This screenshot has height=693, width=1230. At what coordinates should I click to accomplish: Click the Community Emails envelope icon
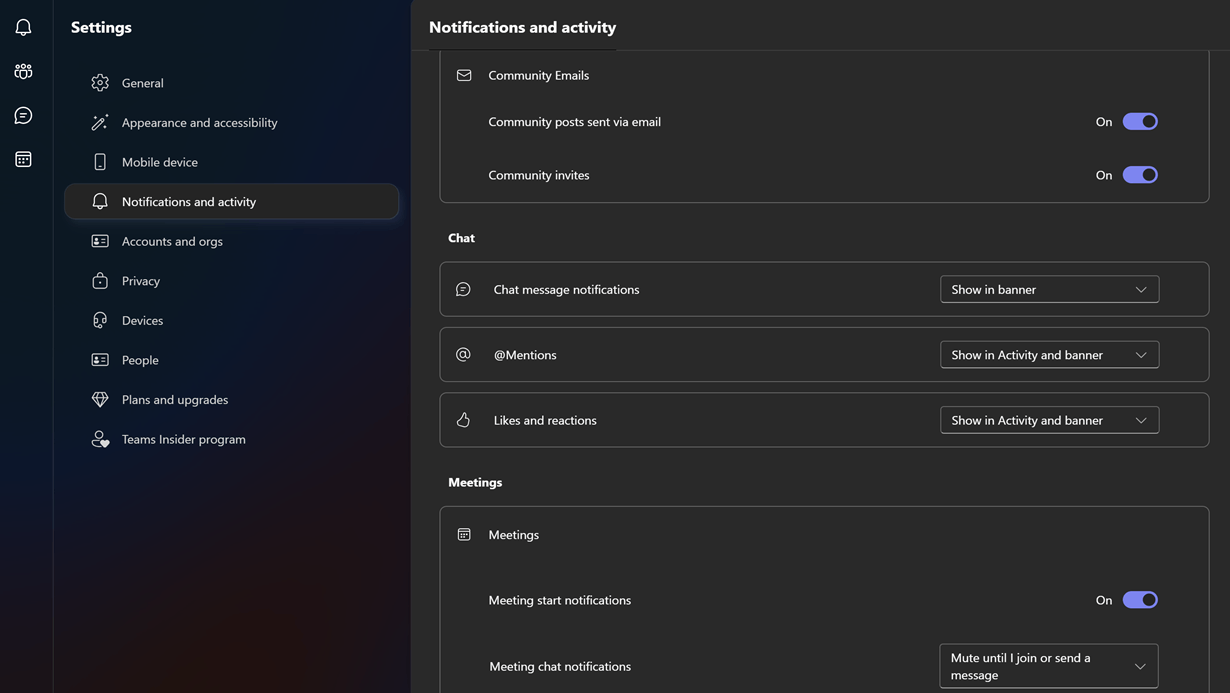click(x=464, y=75)
